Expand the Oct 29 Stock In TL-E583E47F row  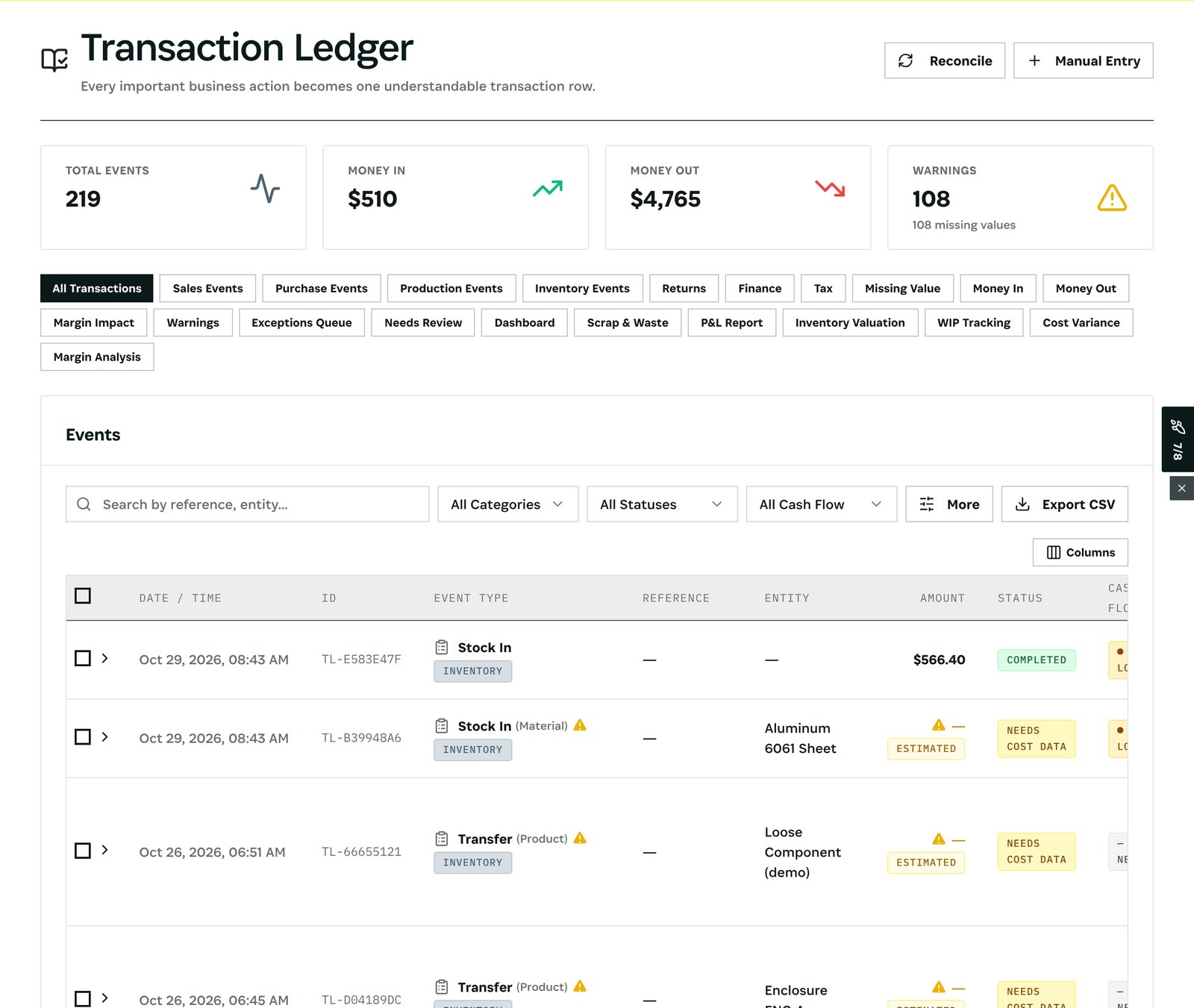pyautogui.click(x=105, y=658)
